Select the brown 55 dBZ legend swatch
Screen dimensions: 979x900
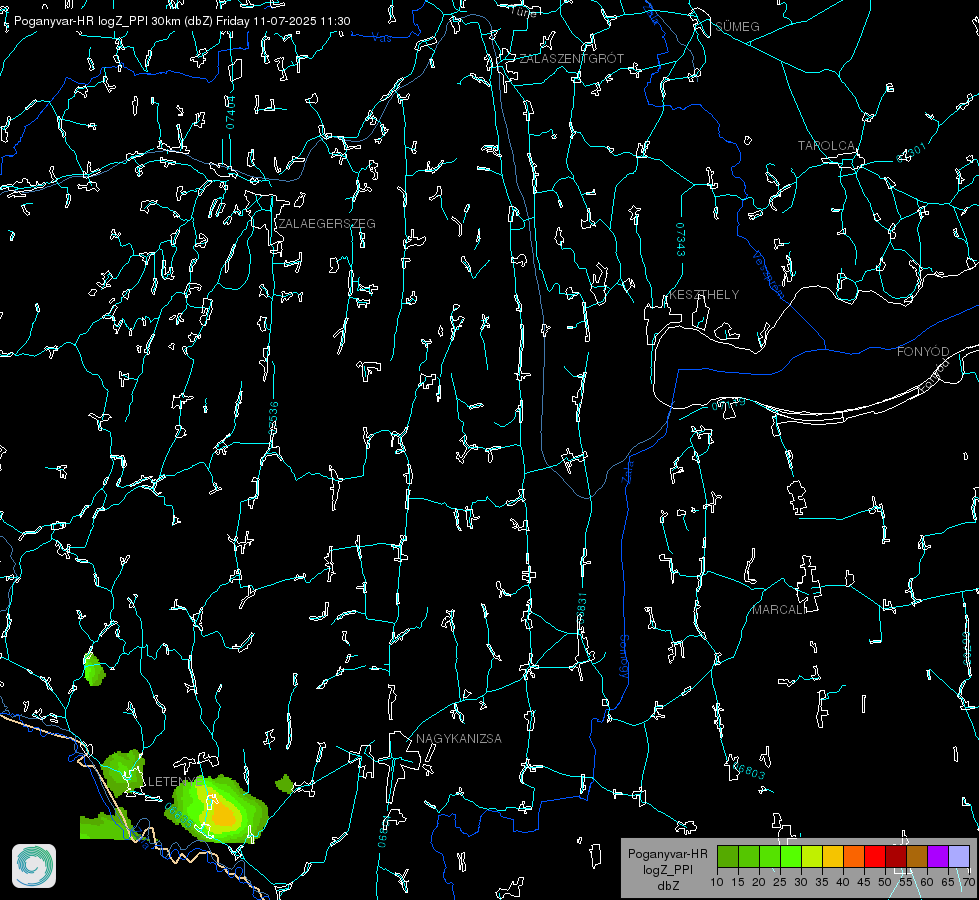pyautogui.click(x=917, y=857)
